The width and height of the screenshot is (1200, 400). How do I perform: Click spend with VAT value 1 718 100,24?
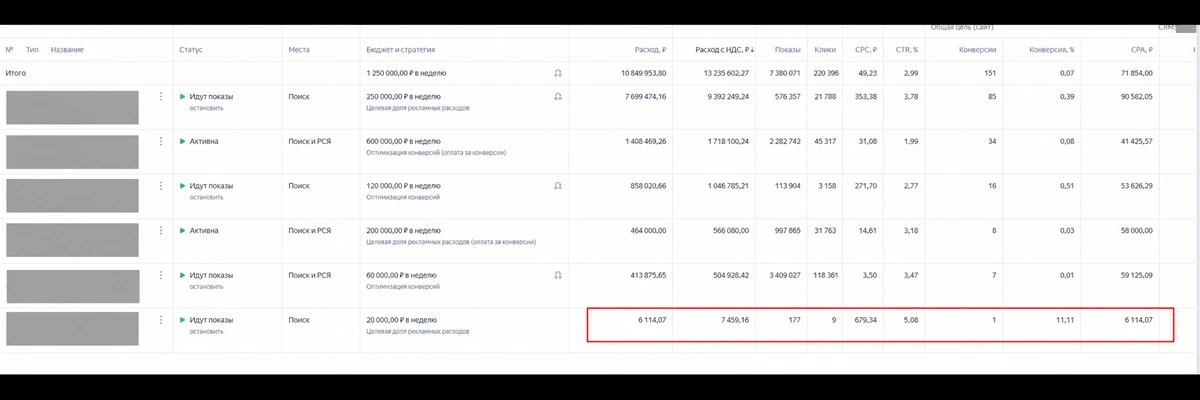click(x=730, y=141)
